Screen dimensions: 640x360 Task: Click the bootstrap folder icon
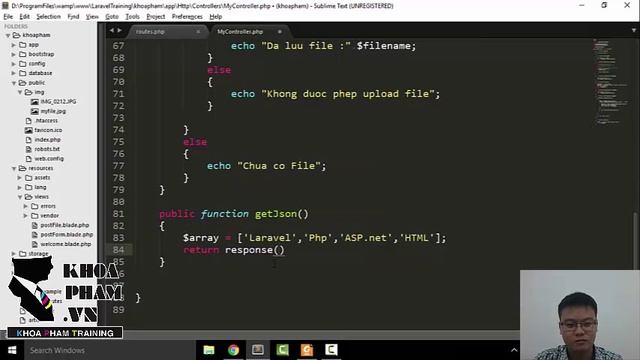click(x=23, y=54)
